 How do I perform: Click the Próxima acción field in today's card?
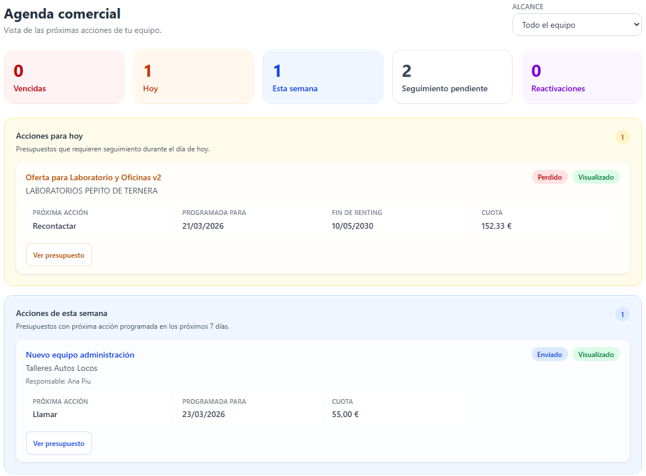pos(98,219)
